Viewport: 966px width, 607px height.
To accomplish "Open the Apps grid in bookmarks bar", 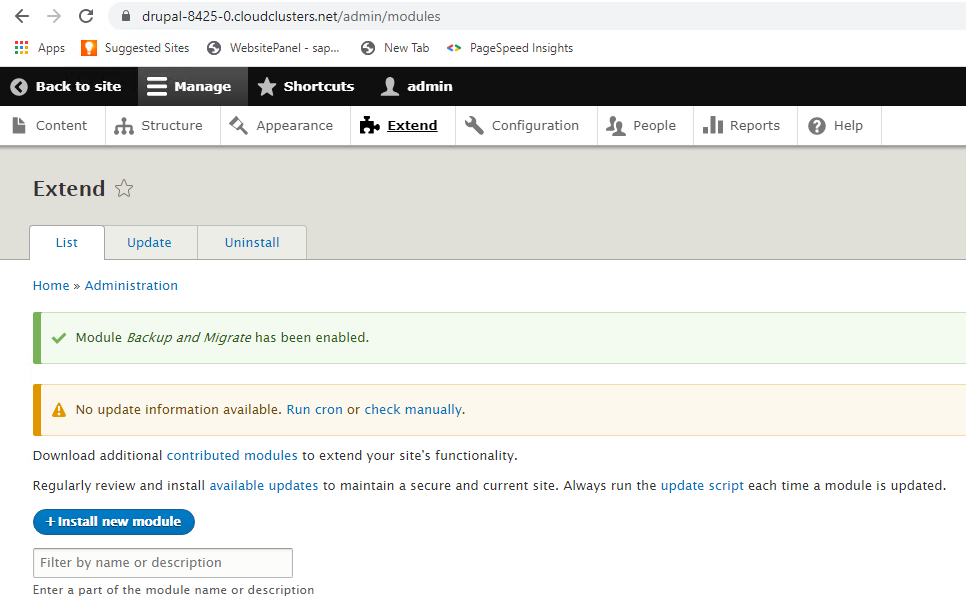I will tap(40, 48).
